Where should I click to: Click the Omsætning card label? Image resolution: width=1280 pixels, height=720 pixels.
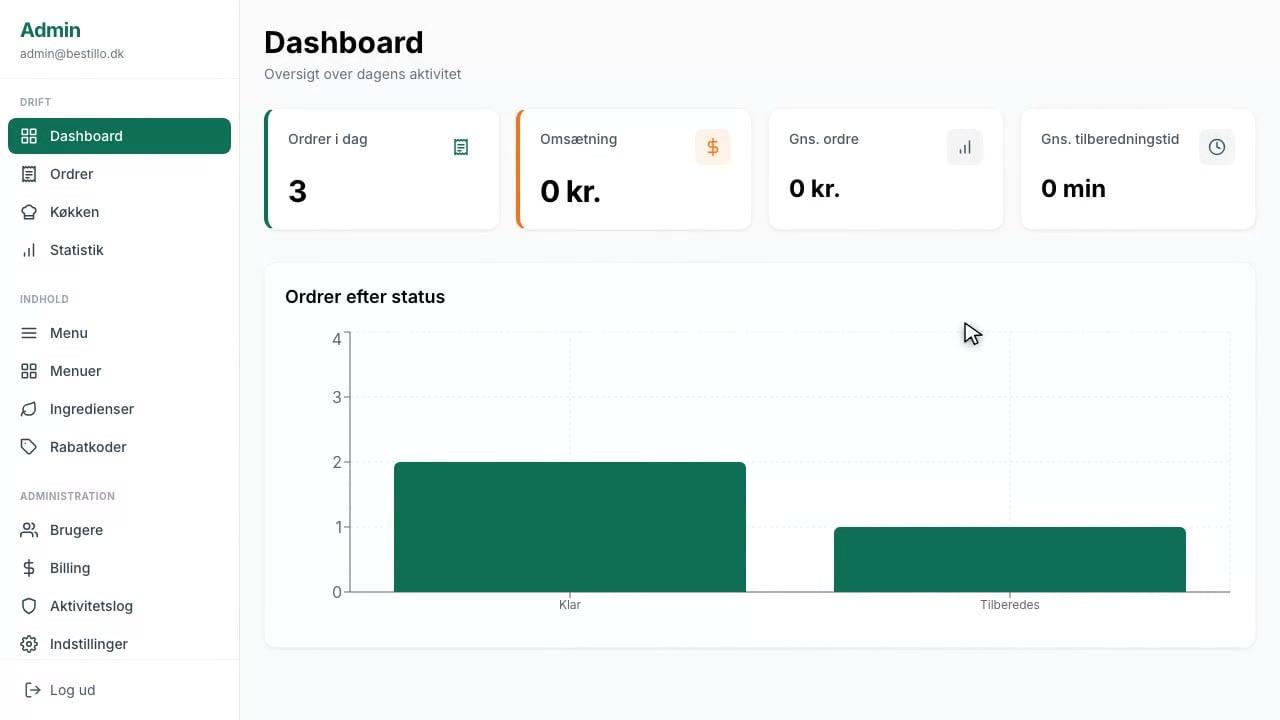tap(578, 139)
